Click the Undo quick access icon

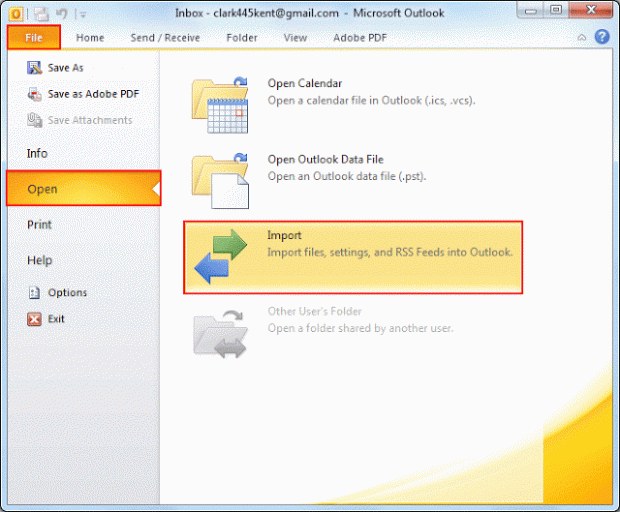62,14
